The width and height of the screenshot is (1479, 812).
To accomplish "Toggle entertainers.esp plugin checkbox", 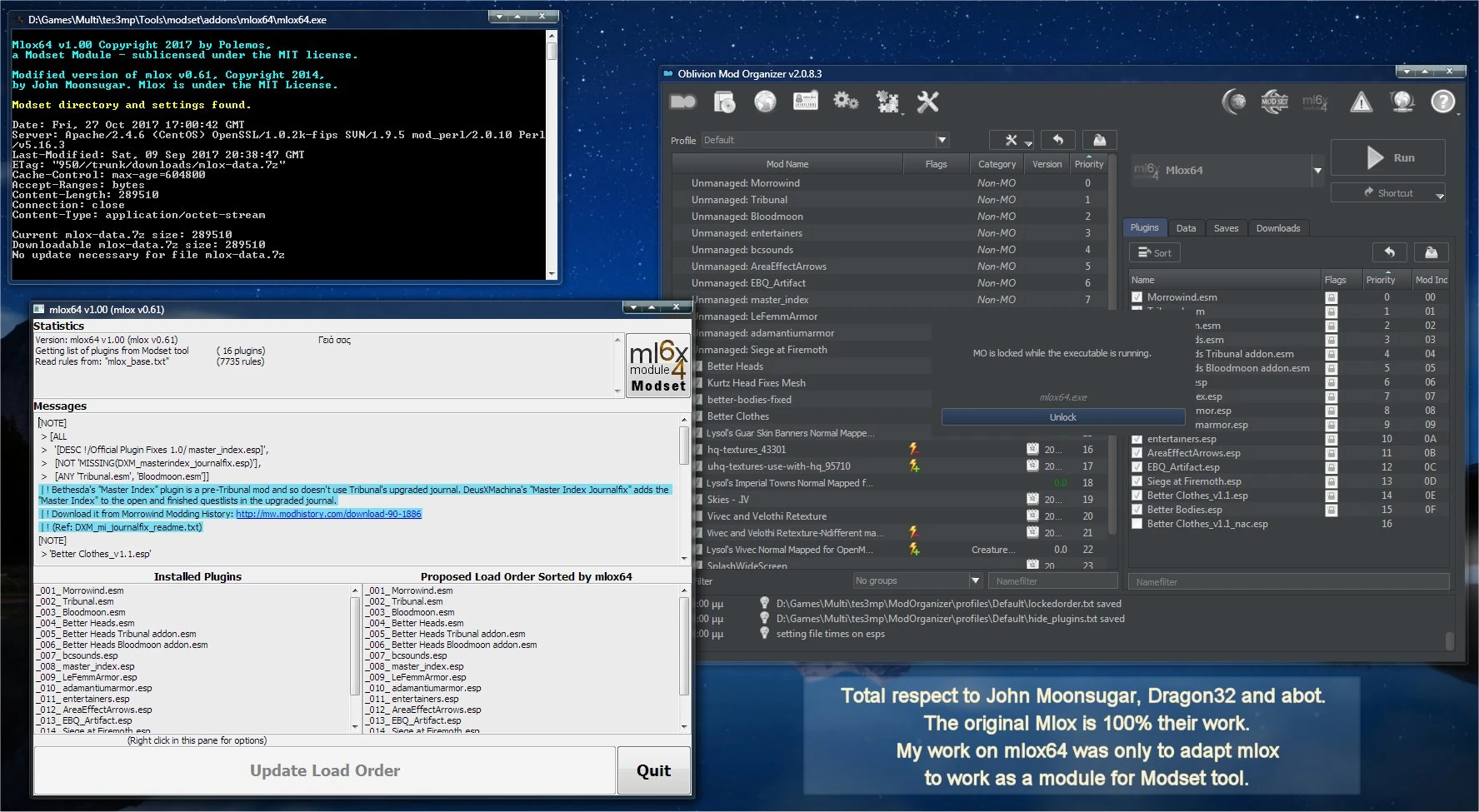I will click(x=1137, y=439).
